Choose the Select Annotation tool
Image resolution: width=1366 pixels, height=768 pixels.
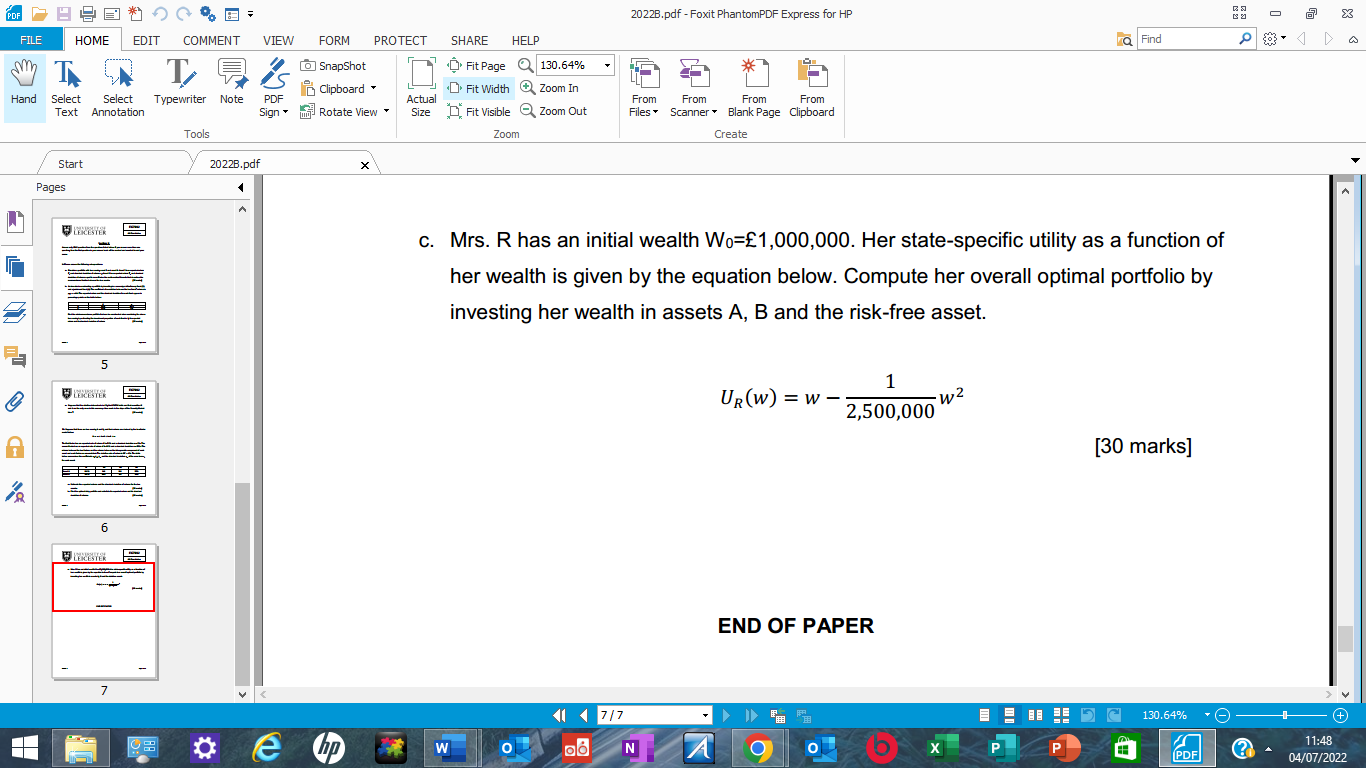pos(118,88)
